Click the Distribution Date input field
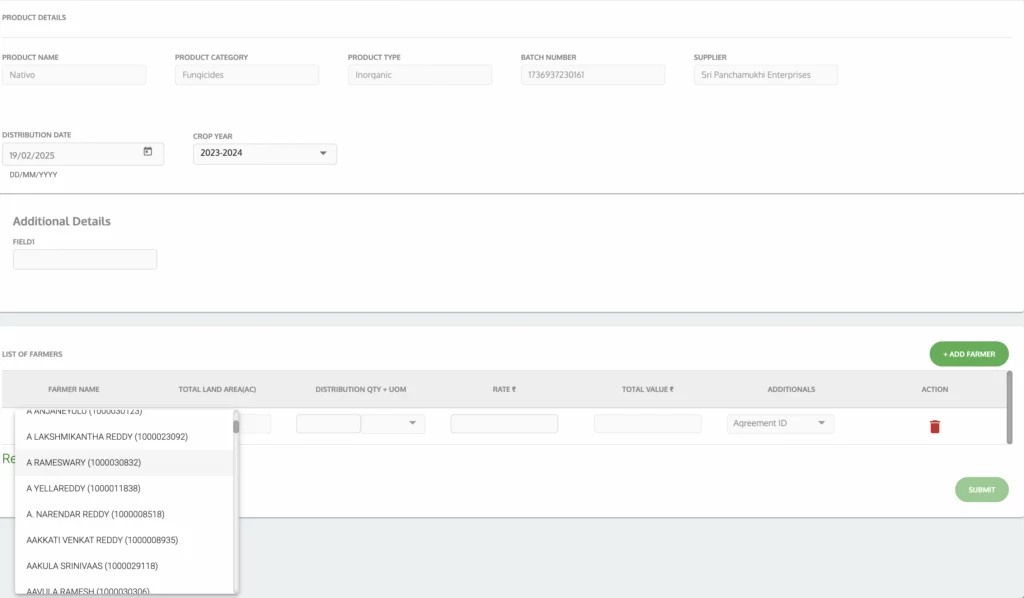 83,155
